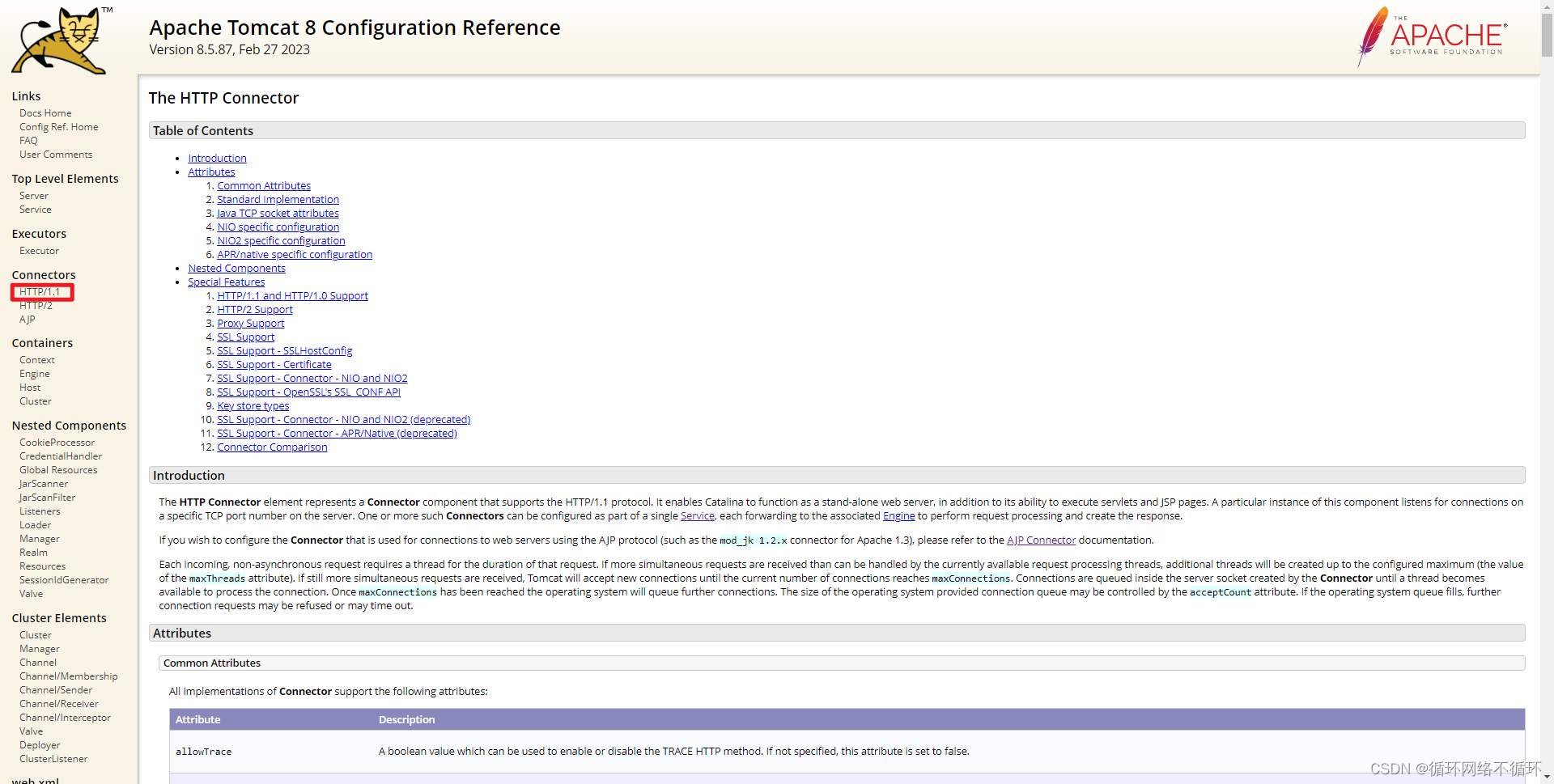Jump to Introduction in table of contents
The height and width of the screenshot is (784, 1554).
click(x=217, y=159)
